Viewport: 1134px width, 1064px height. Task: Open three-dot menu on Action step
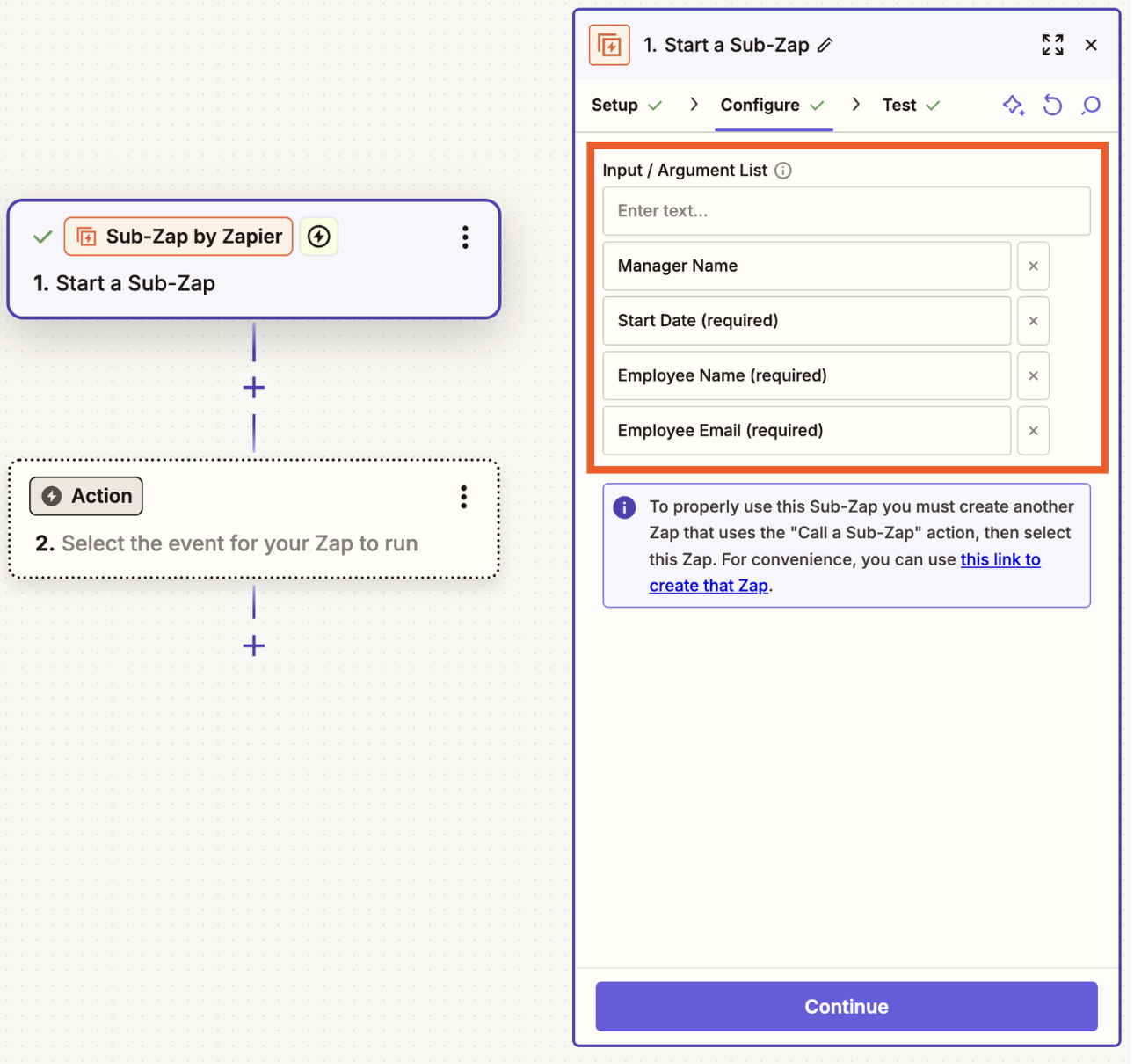[x=464, y=497]
